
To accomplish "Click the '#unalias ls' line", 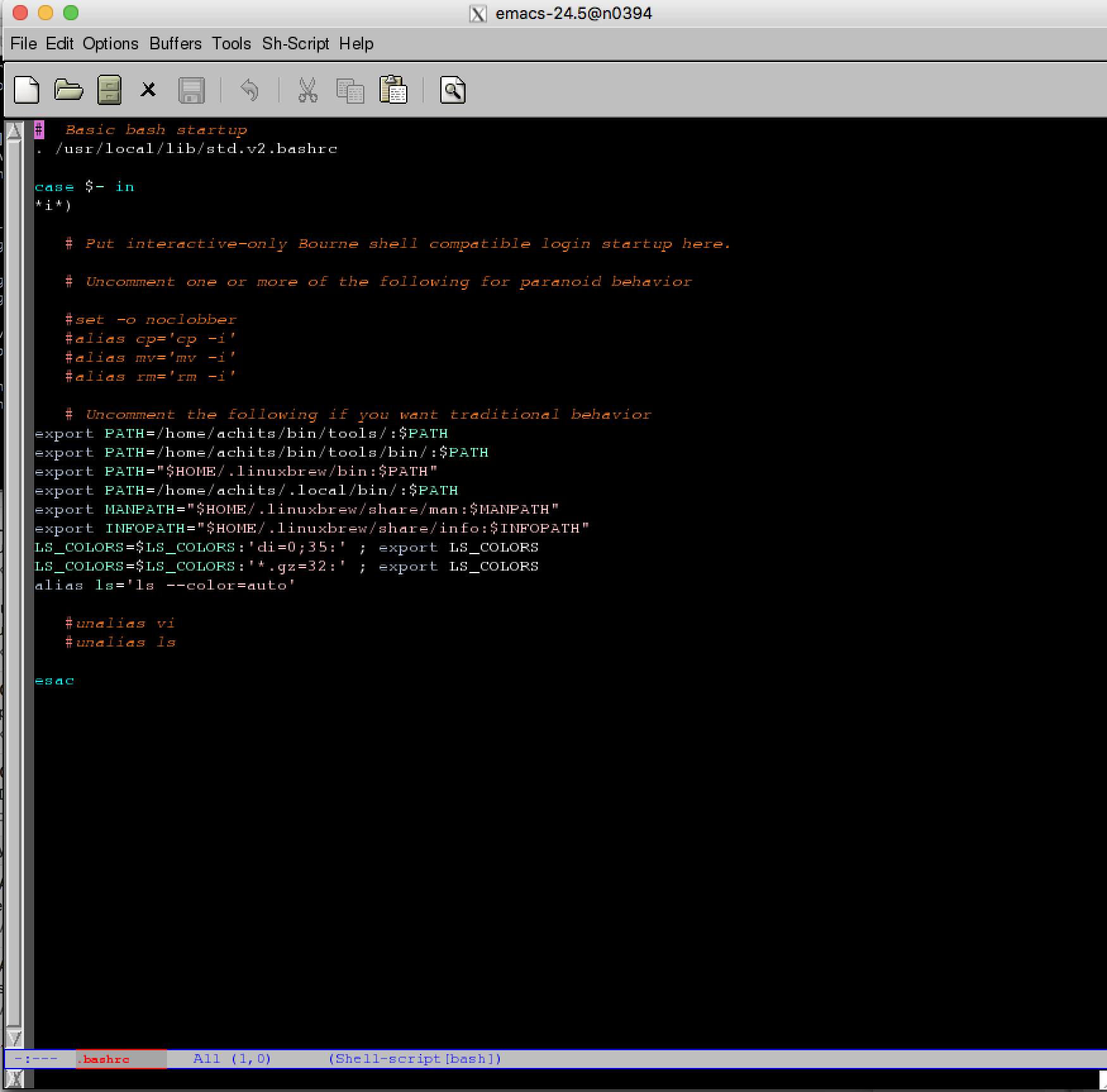I will coord(120,642).
